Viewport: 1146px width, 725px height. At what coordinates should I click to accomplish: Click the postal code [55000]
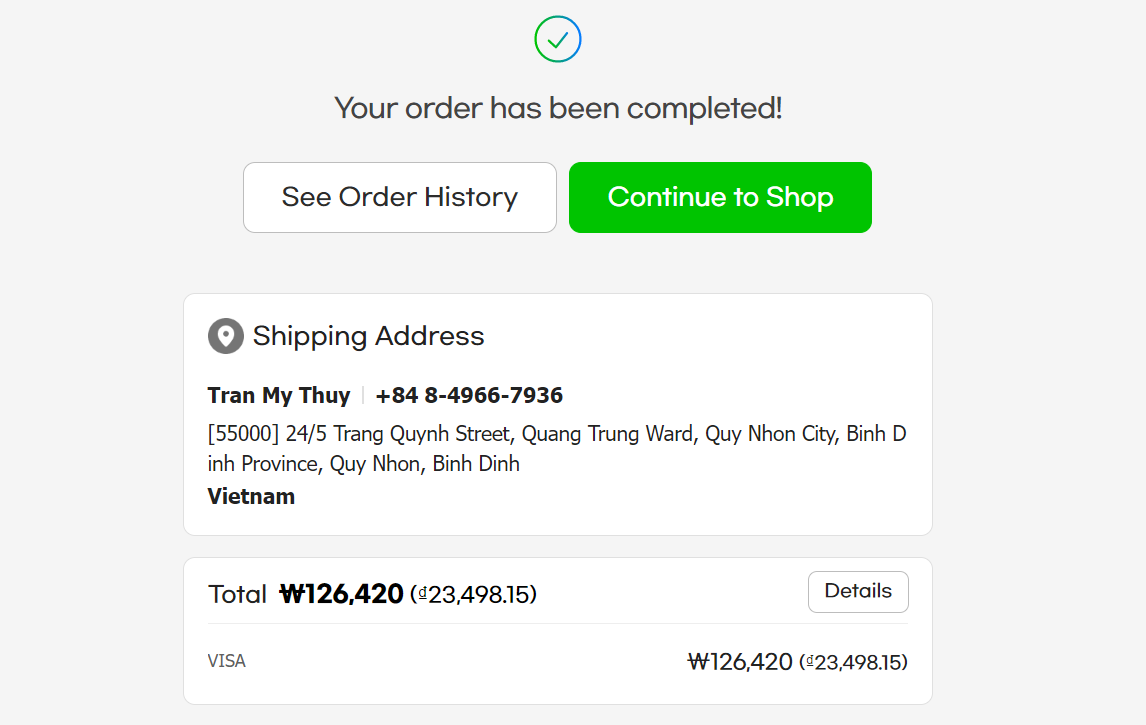tap(243, 434)
